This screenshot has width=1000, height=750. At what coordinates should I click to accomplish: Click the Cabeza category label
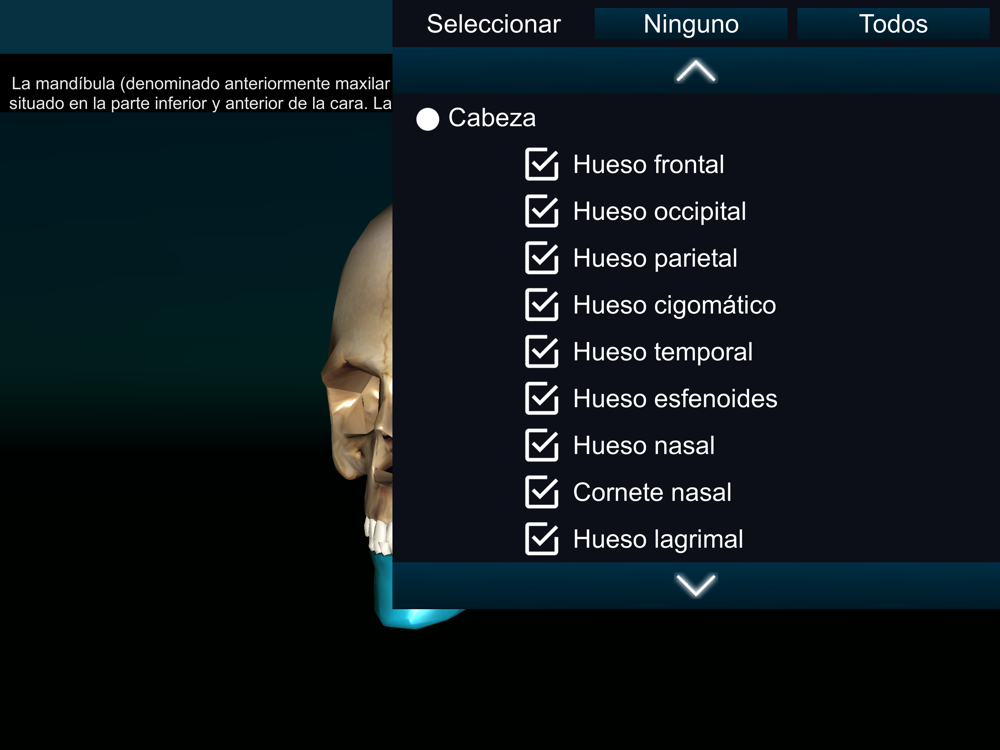point(492,118)
